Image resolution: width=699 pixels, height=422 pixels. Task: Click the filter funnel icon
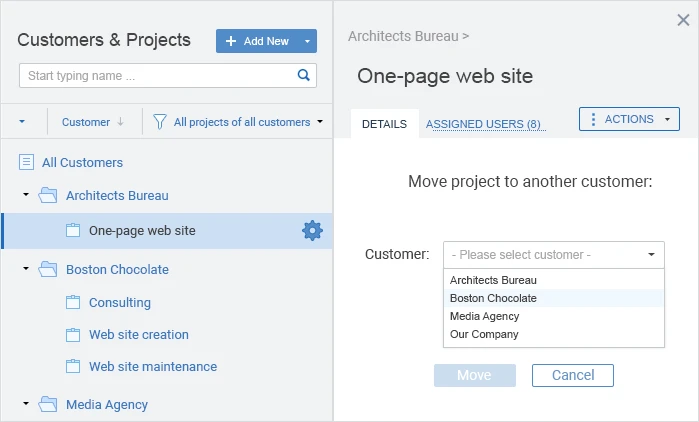click(159, 122)
